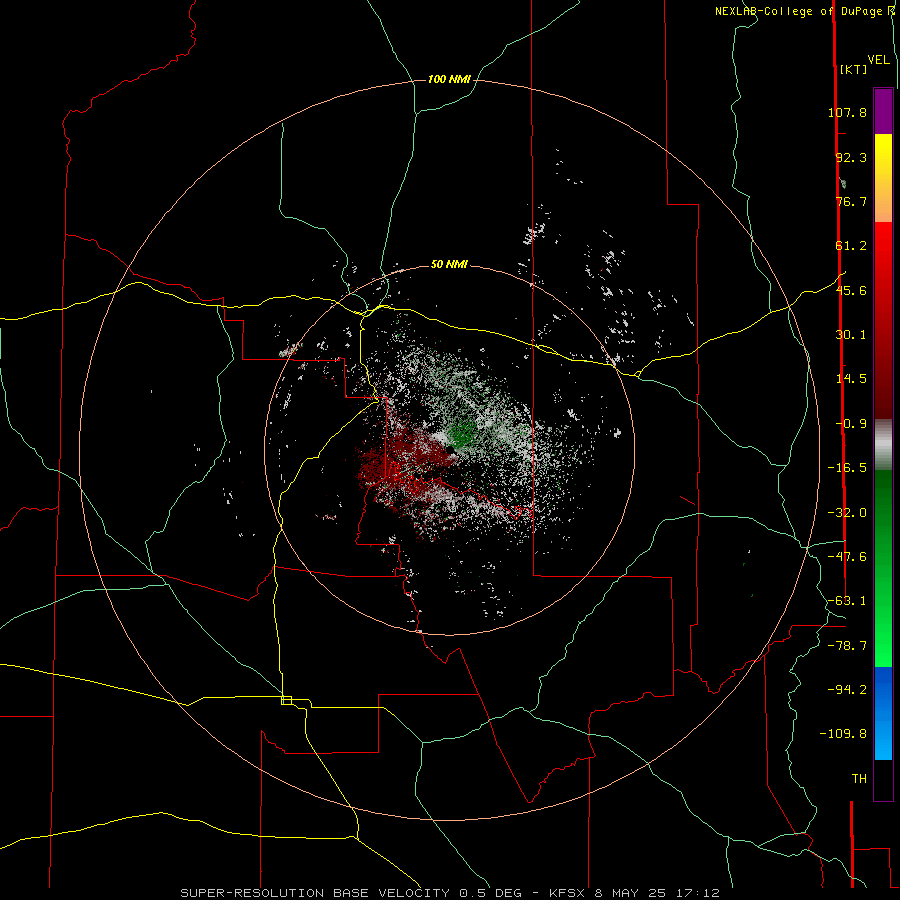
Task: Click the KFSX station identifier in the caption
Action: tap(569, 893)
